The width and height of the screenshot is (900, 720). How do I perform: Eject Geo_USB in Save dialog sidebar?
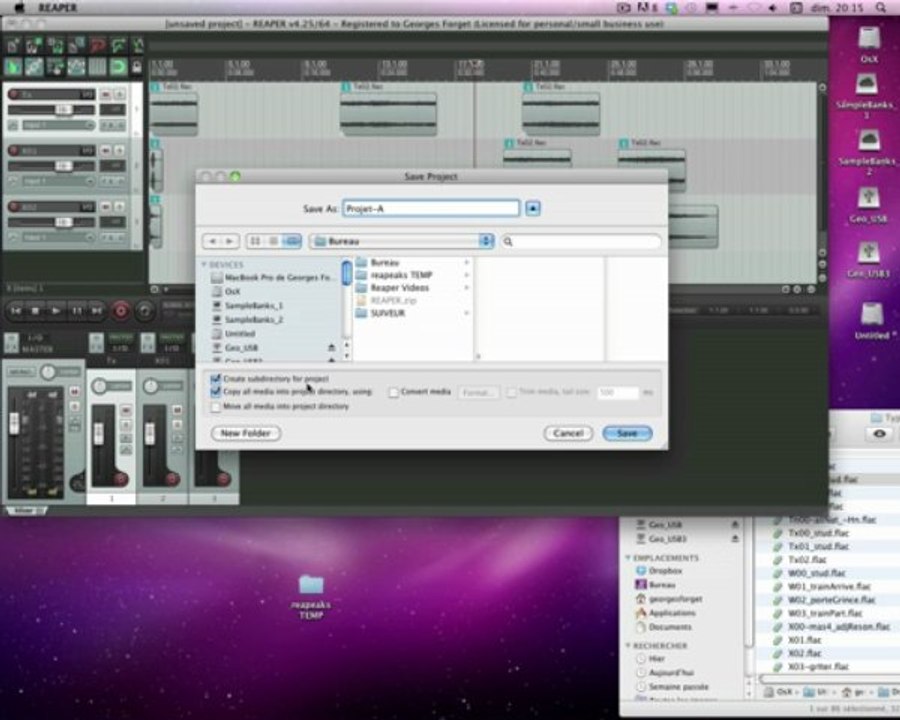tap(331, 347)
